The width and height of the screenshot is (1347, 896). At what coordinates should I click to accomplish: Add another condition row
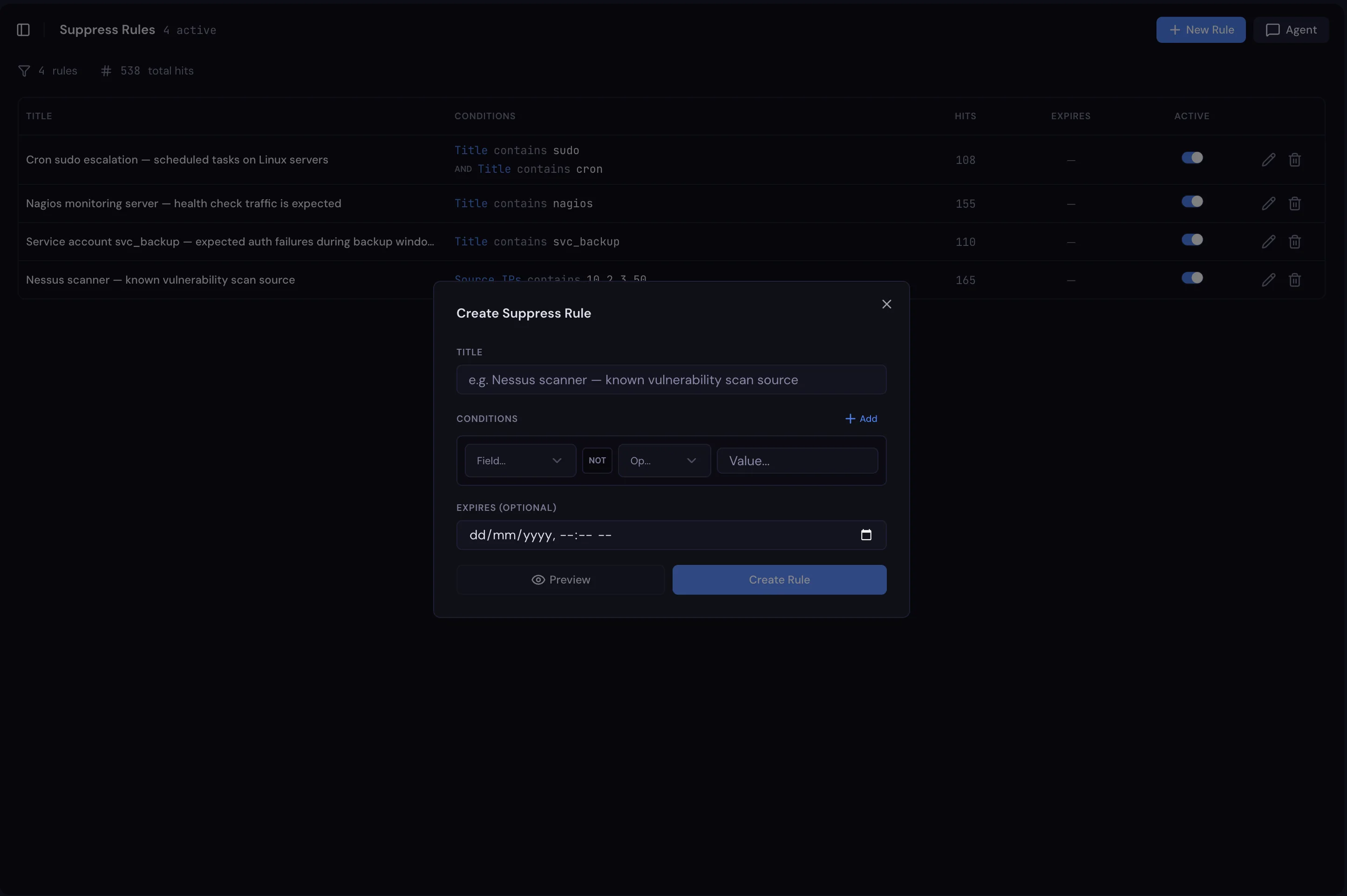[861, 419]
